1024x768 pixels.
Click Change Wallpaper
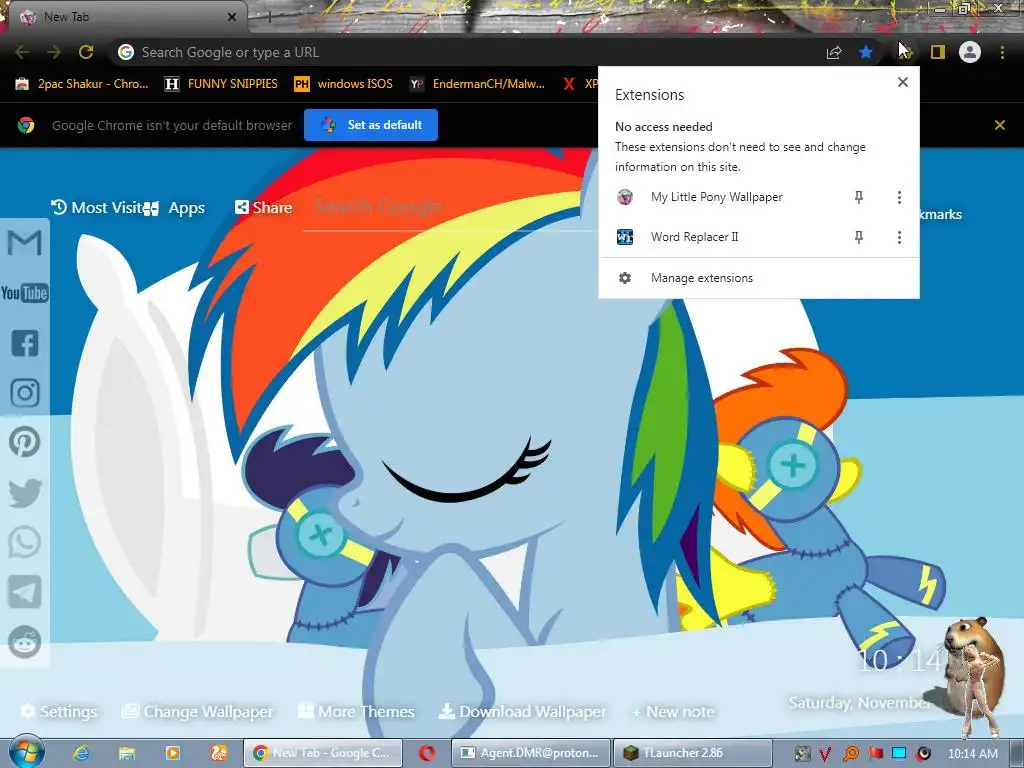coord(198,711)
